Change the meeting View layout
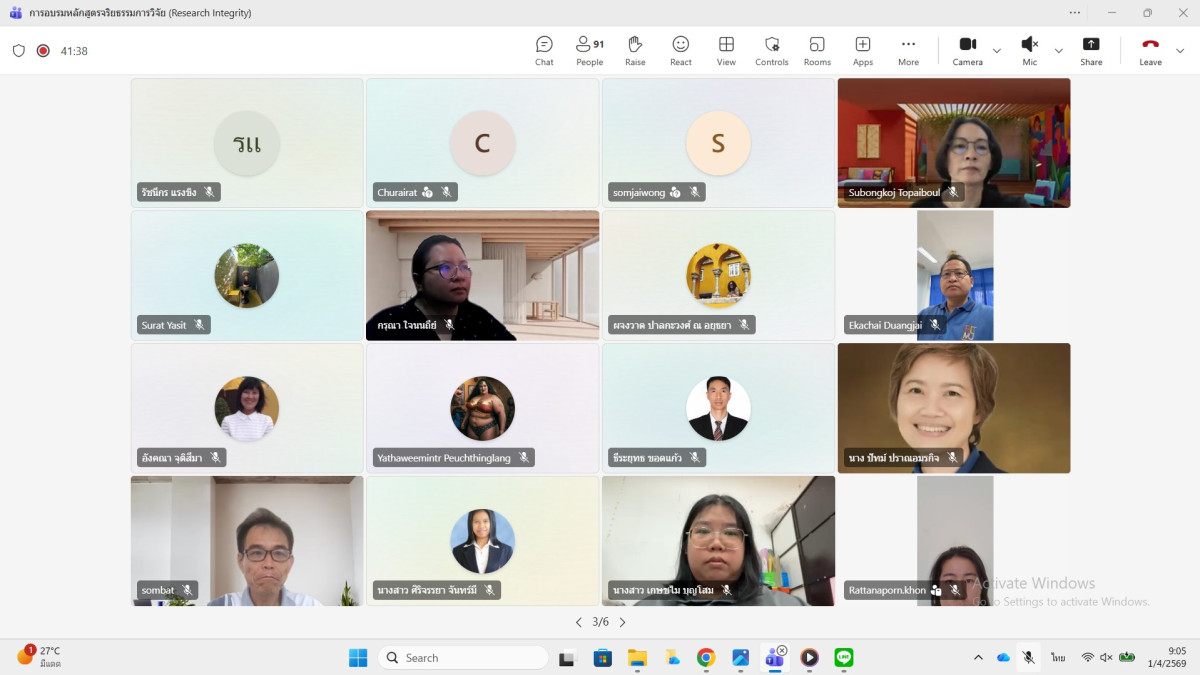 point(726,50)
